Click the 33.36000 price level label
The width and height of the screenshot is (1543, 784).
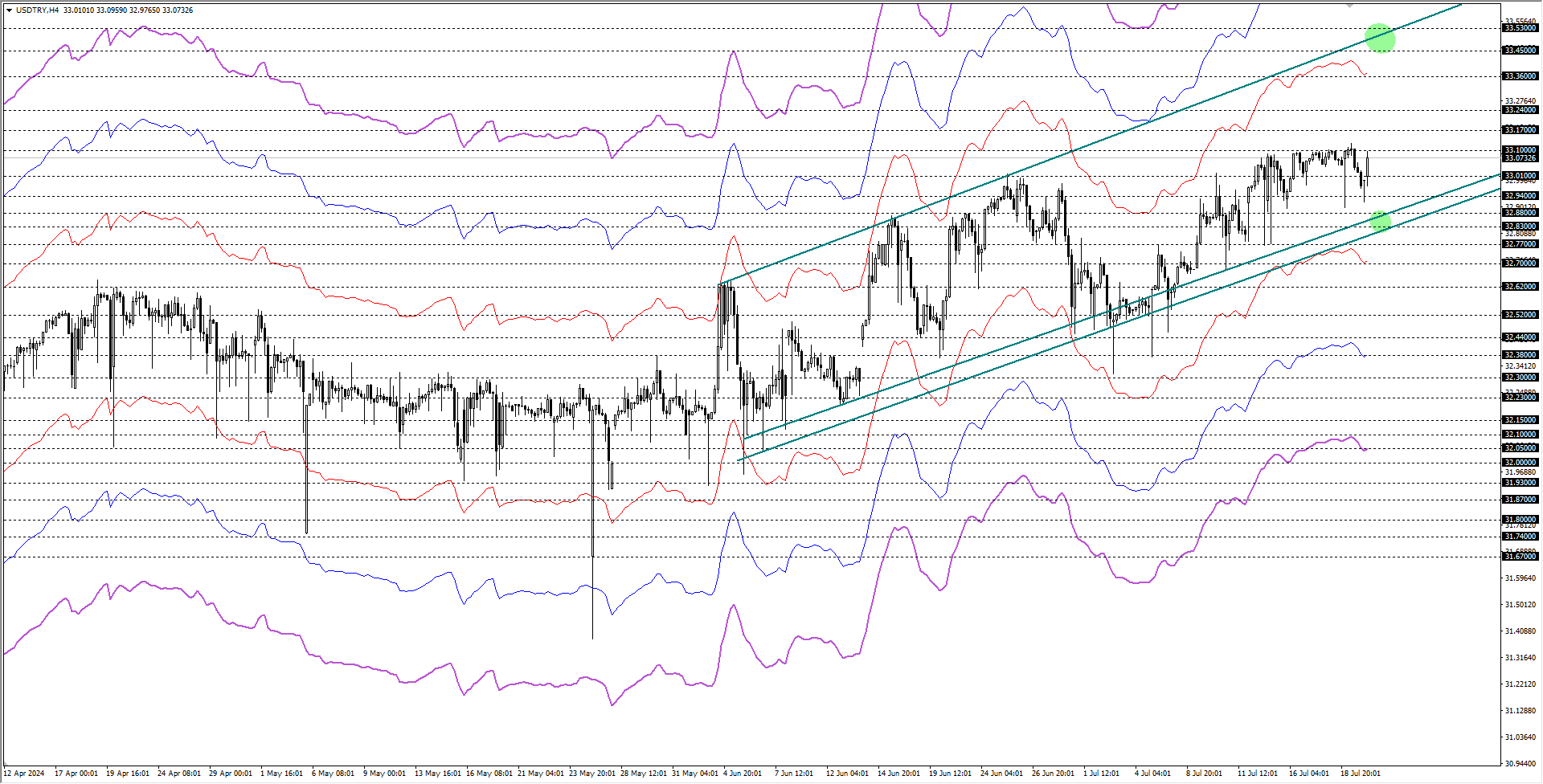click(1520, 76)
